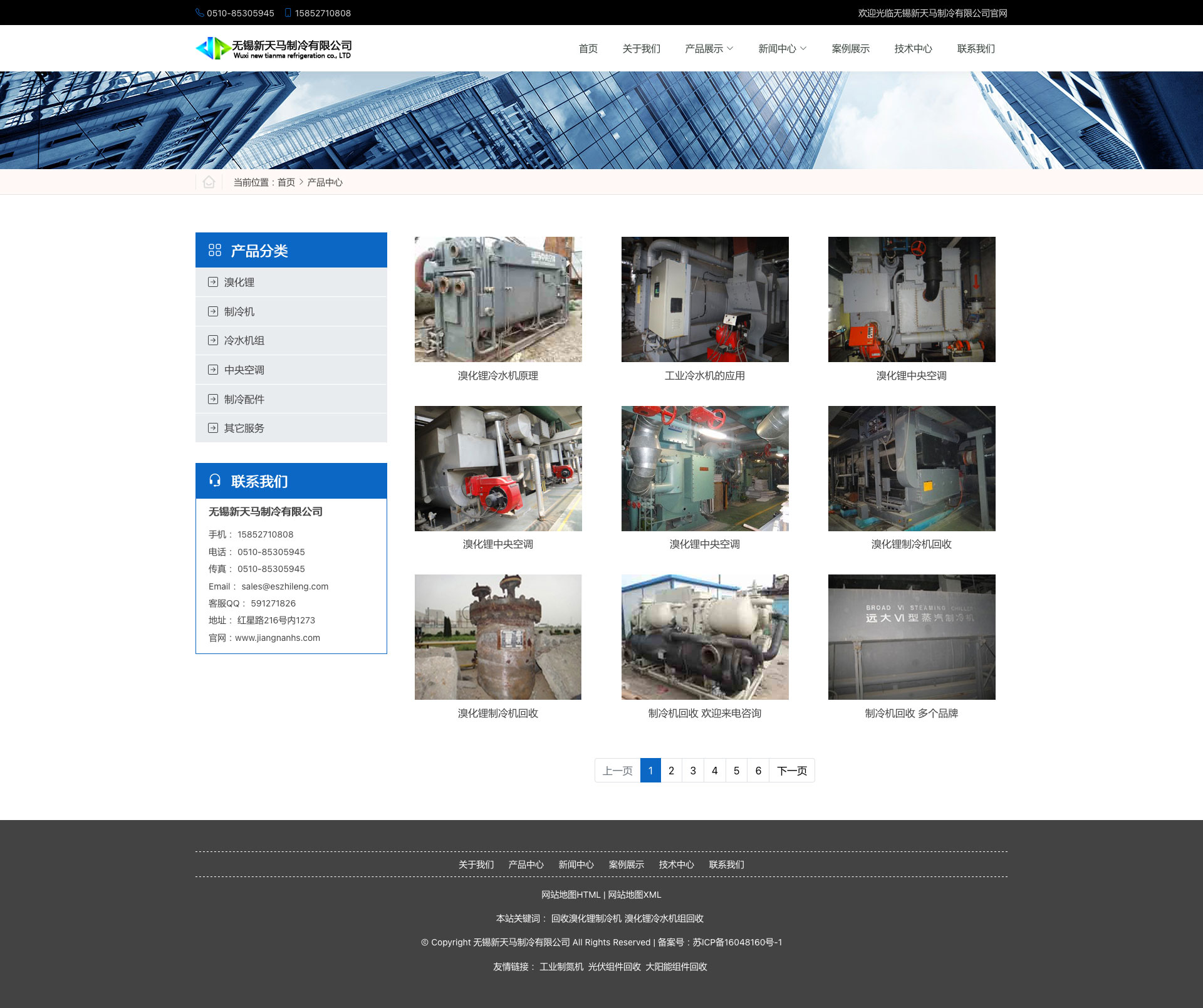Open the 远大VI型 chiller product image

[x=912, y=637]
